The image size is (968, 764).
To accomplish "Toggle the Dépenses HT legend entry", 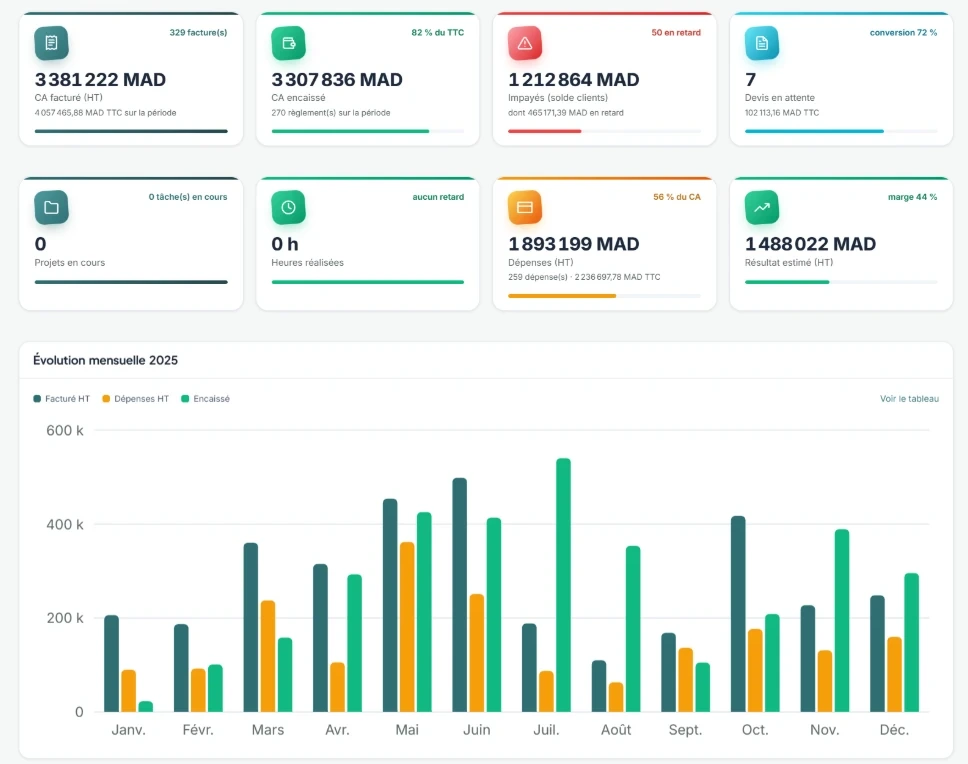I will [135, 399].
